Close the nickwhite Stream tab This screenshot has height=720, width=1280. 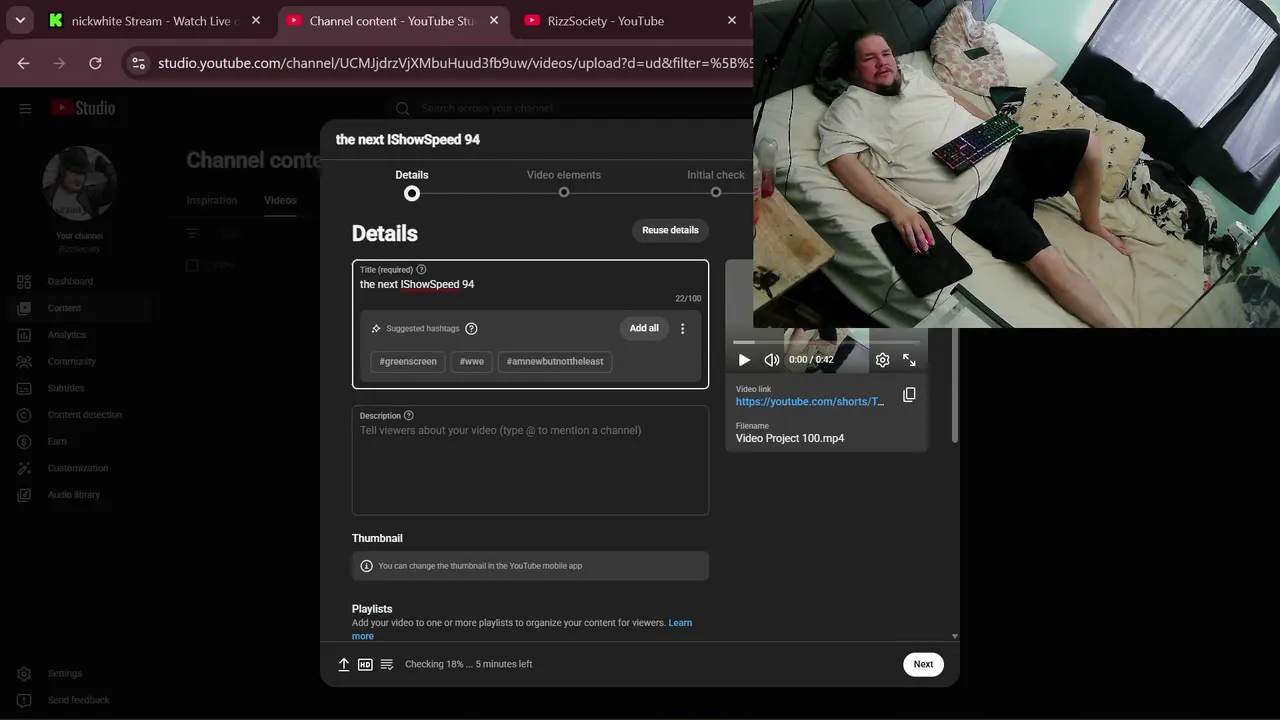click(x=256, y=20)
